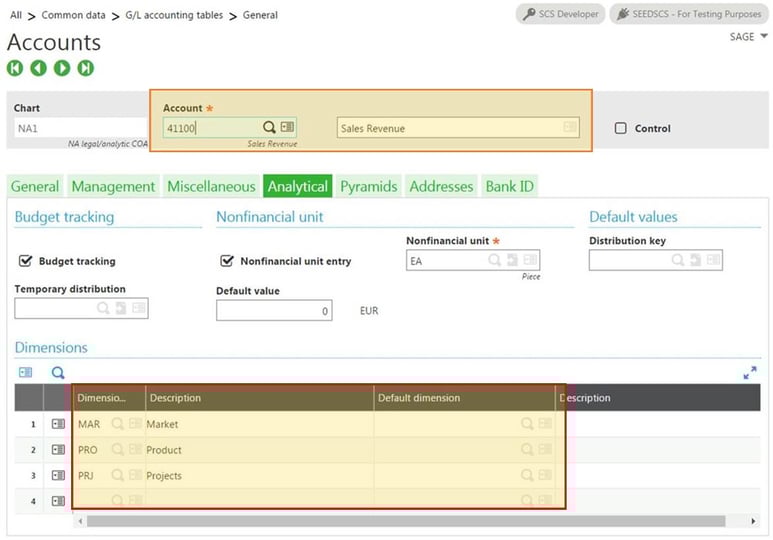This screenshot has width=773, height=540.
Task: Search dimension lookup in MAR row
Action: point(117,424)
